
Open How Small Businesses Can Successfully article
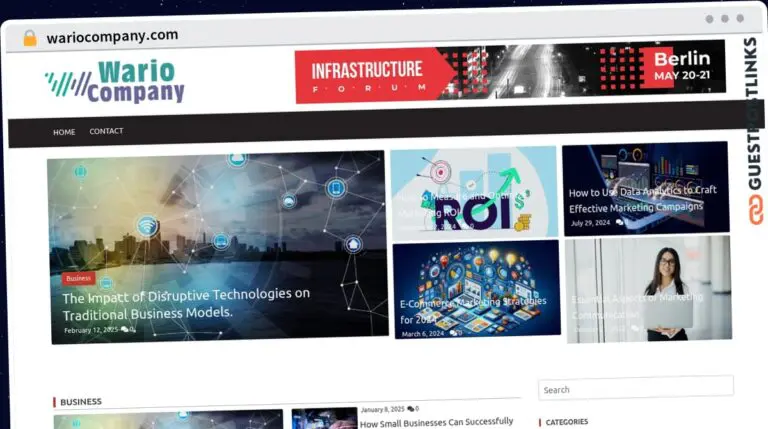436,423
